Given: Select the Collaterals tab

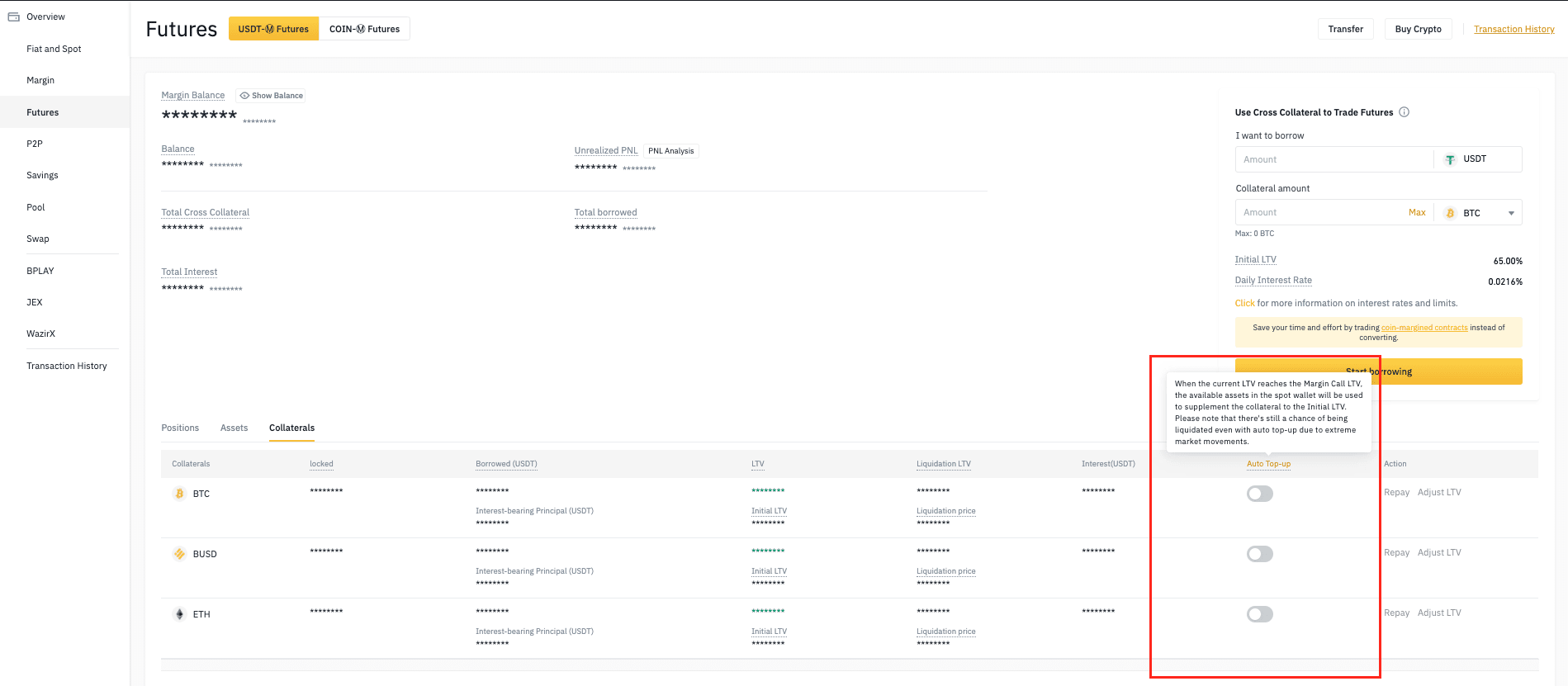Looking at the screenshot, I should pos(291,428).
